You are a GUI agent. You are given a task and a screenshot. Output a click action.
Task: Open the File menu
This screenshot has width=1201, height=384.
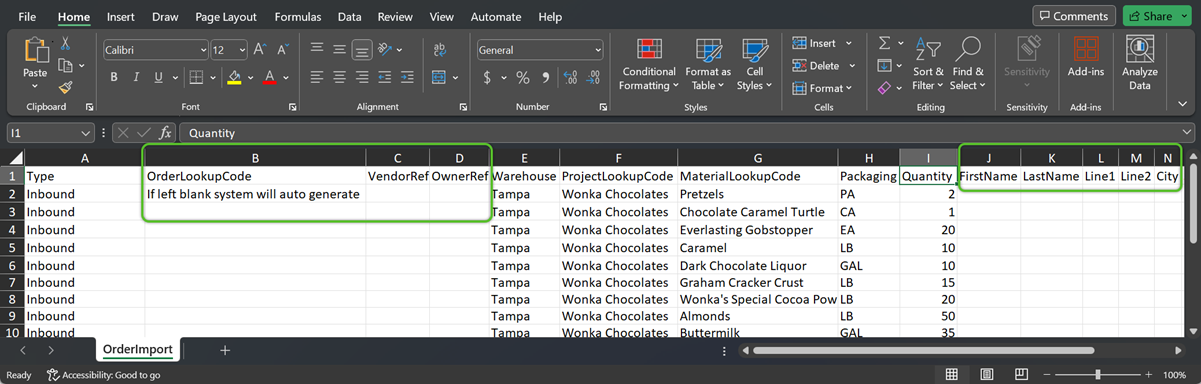pos(27,17)
